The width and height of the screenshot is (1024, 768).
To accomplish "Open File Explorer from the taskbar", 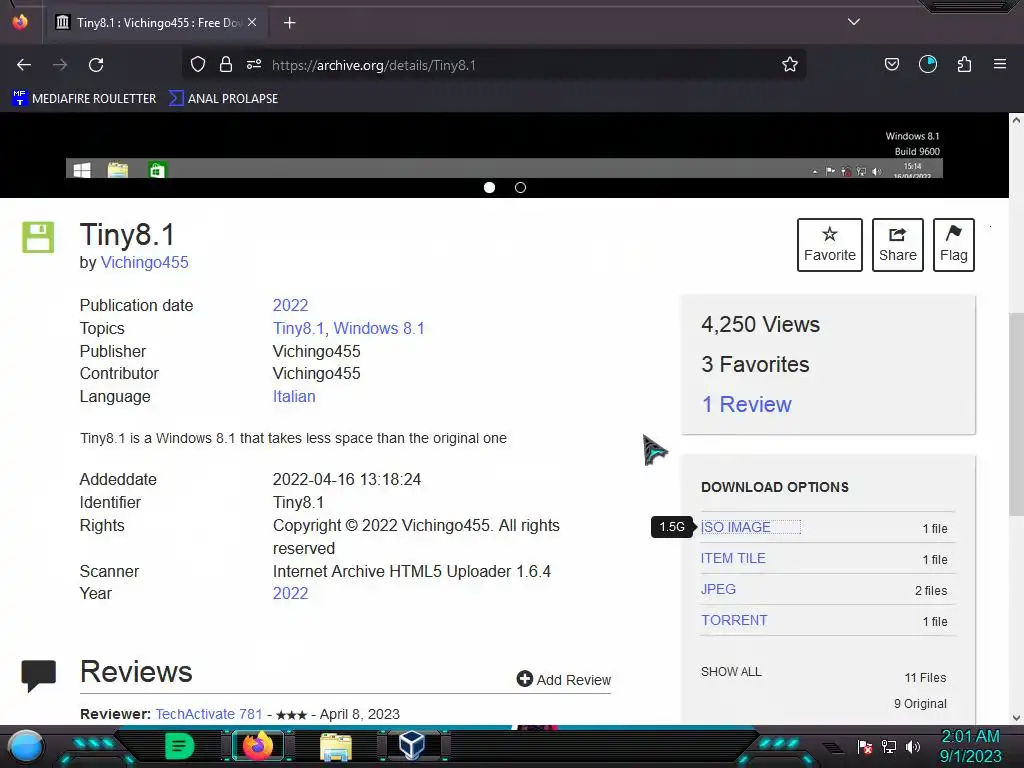I will [x=336, y=747].
